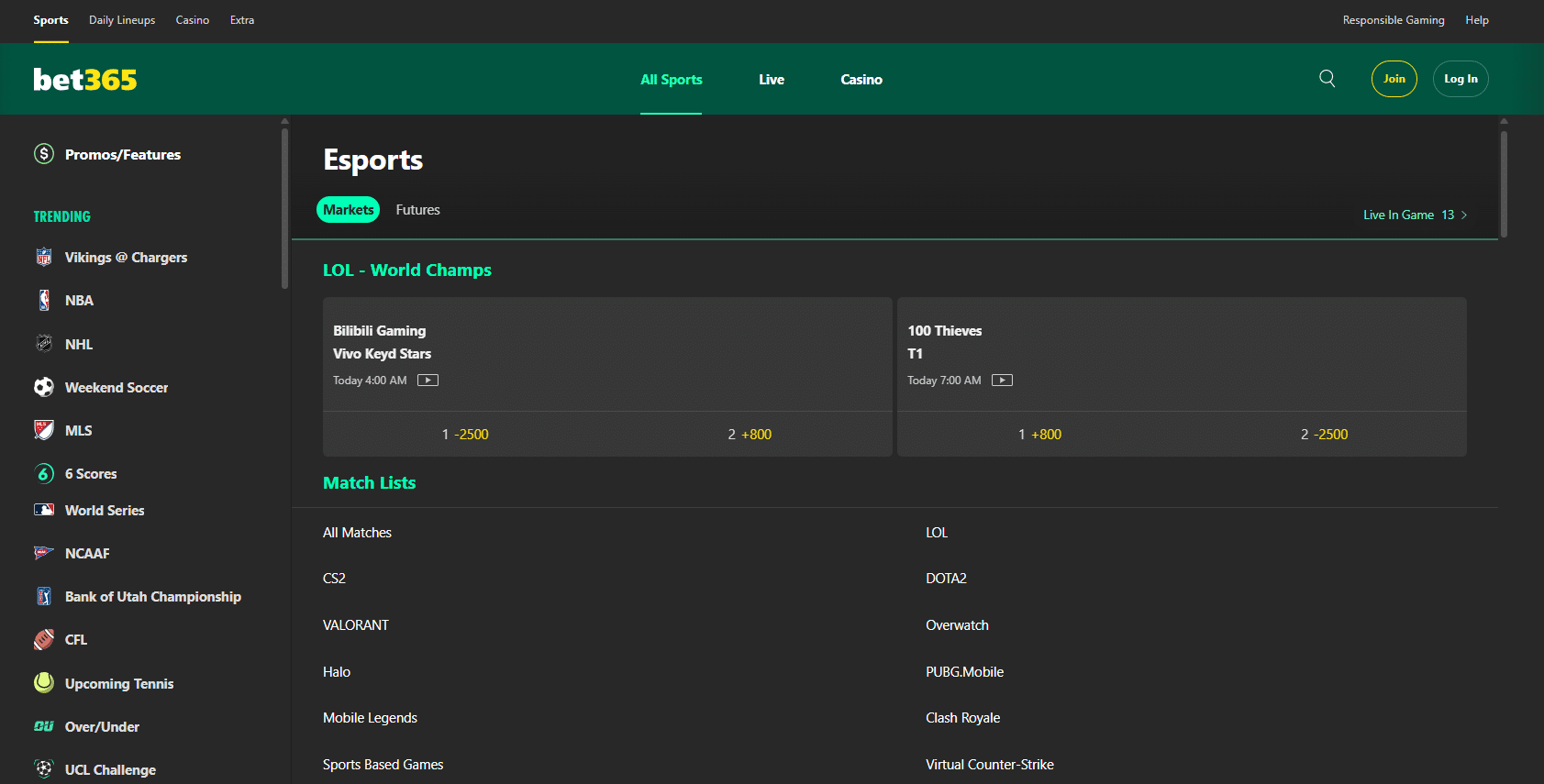This screenshot has width=1544, height=784.
Task: Open the Halo match list
Action: click(x=337, y=672)
